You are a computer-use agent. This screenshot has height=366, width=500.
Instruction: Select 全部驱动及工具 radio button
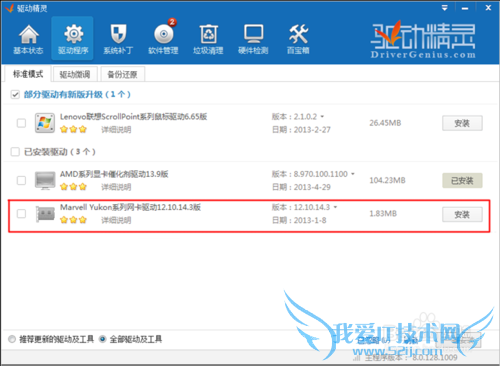(x=102, y=339)
